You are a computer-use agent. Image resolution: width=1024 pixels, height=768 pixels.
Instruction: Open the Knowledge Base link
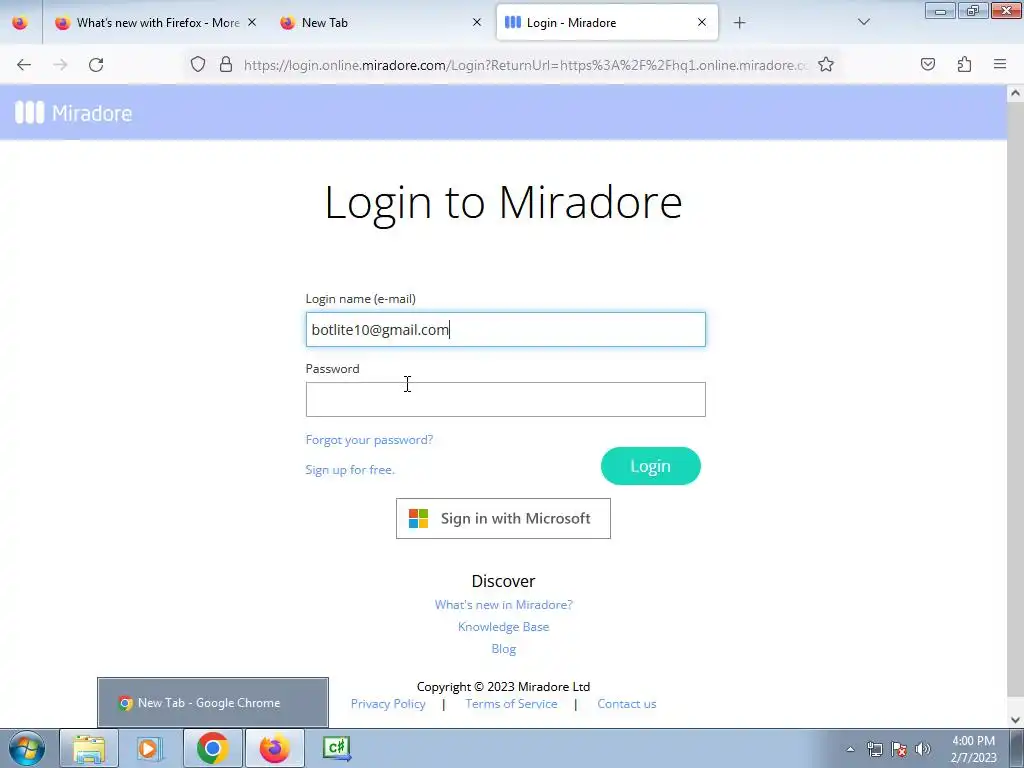pos(504,627)
